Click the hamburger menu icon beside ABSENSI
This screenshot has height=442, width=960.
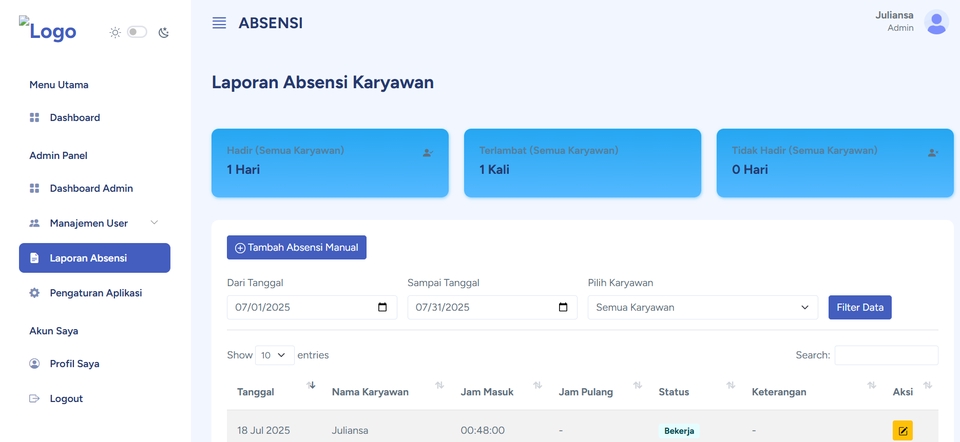tap(219, 23)
